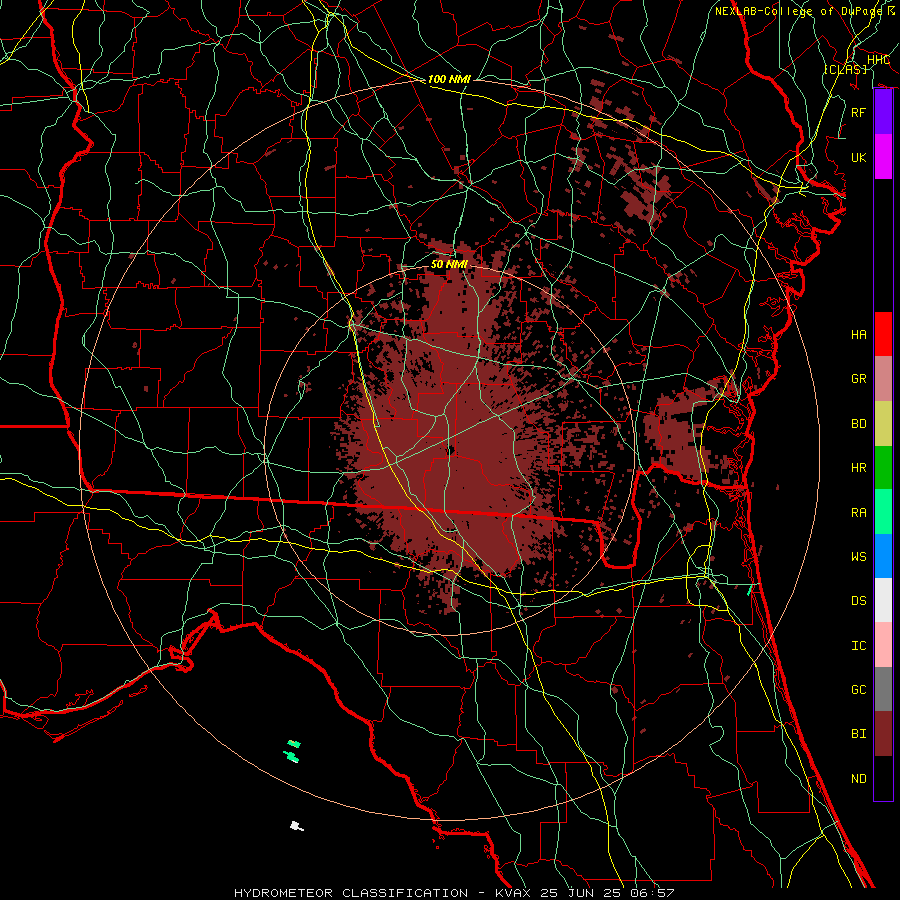Viewport: 900px width, 900px height.
Task: Click the HA red color swatch
Action: coord(883,334)
